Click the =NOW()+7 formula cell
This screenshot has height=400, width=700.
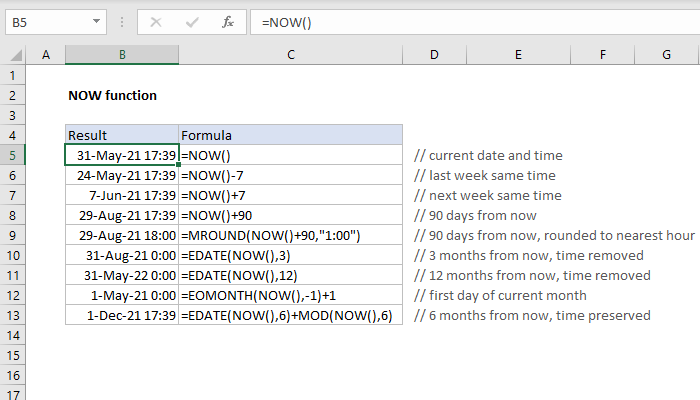[x=291, y=196]
